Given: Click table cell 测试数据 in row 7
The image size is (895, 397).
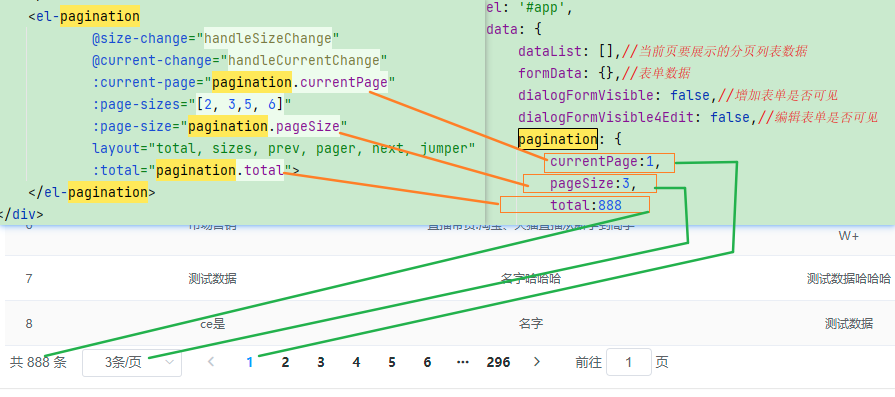Looking at the screenshot, I should tap(212, 279).
